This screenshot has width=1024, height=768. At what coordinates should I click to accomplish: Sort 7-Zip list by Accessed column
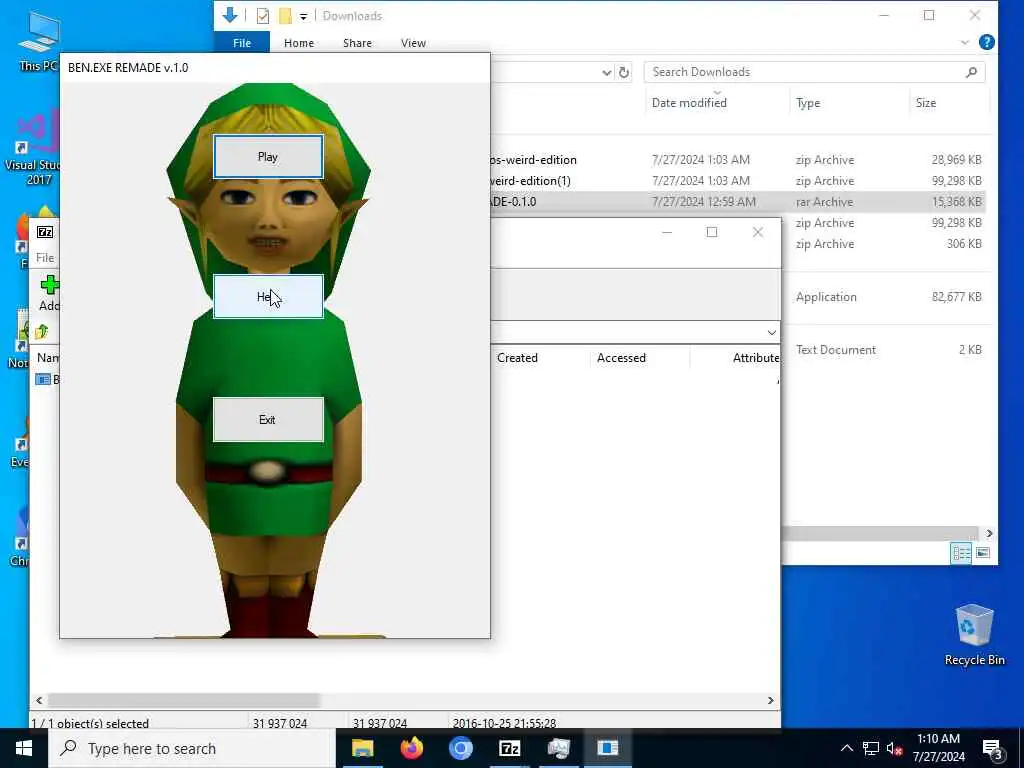coord(621,358)
